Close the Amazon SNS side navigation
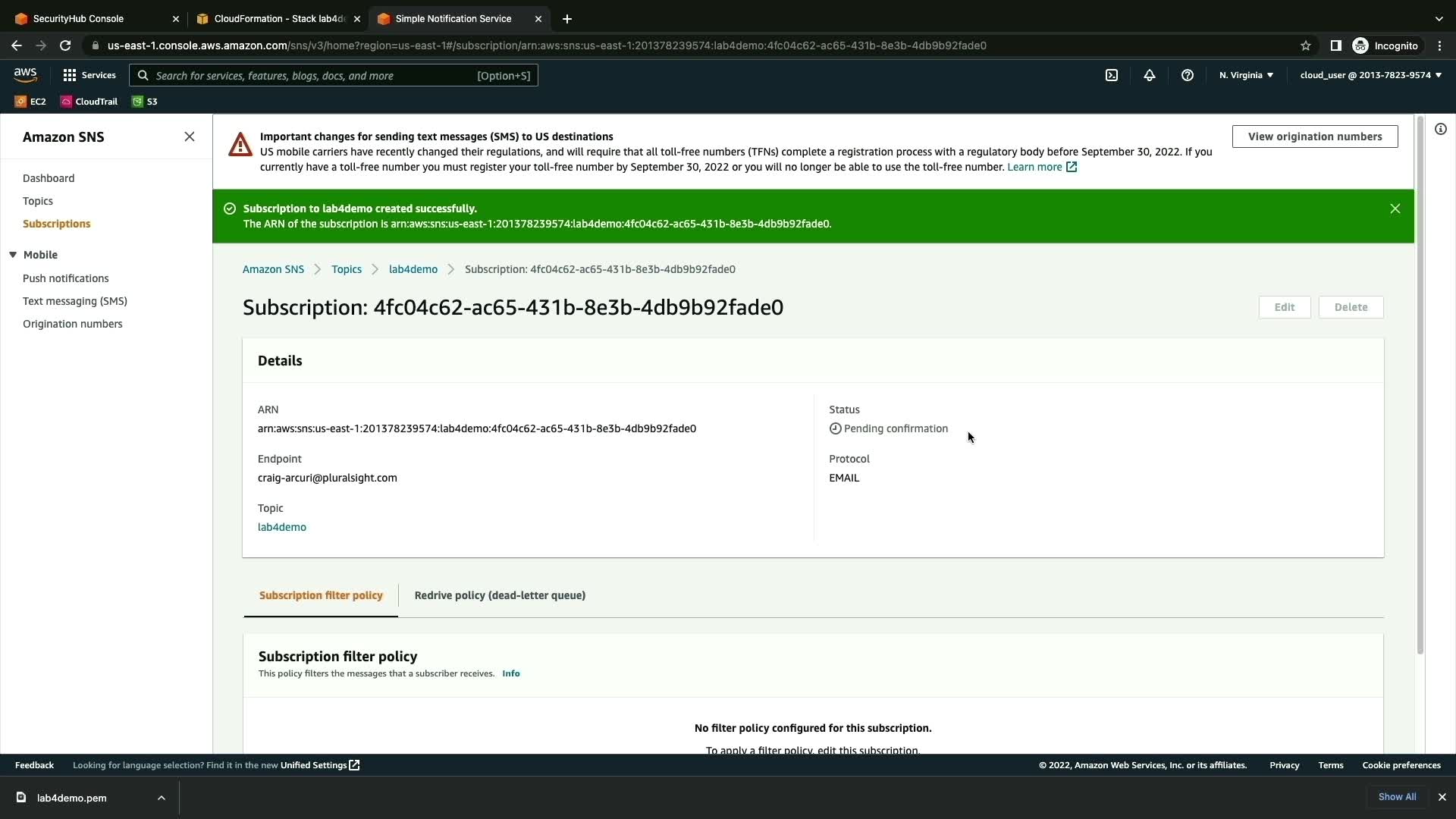1456x819 pixels. [190, 136]
